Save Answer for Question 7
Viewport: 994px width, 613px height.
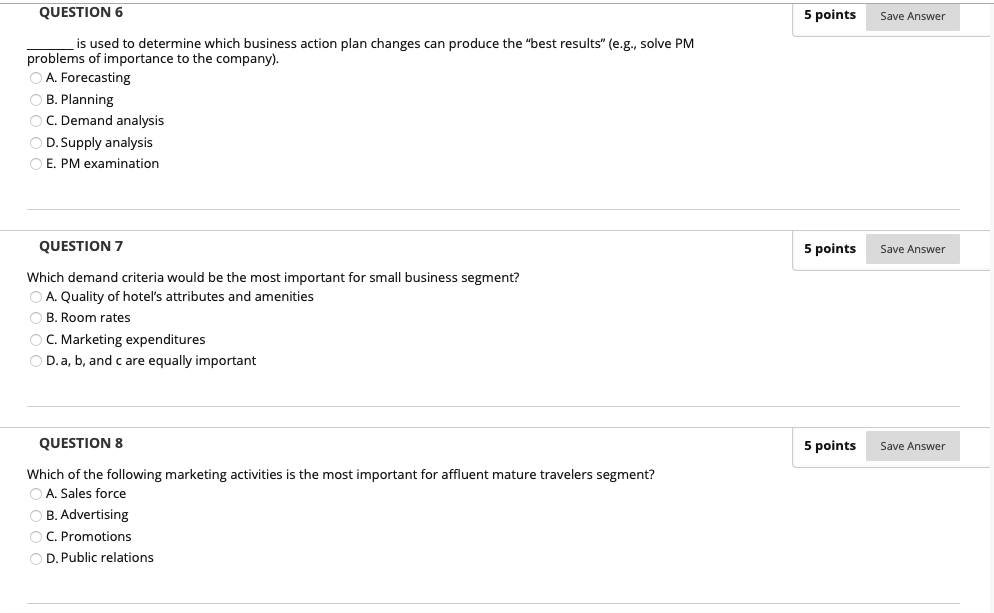click(x=912, y=248)
